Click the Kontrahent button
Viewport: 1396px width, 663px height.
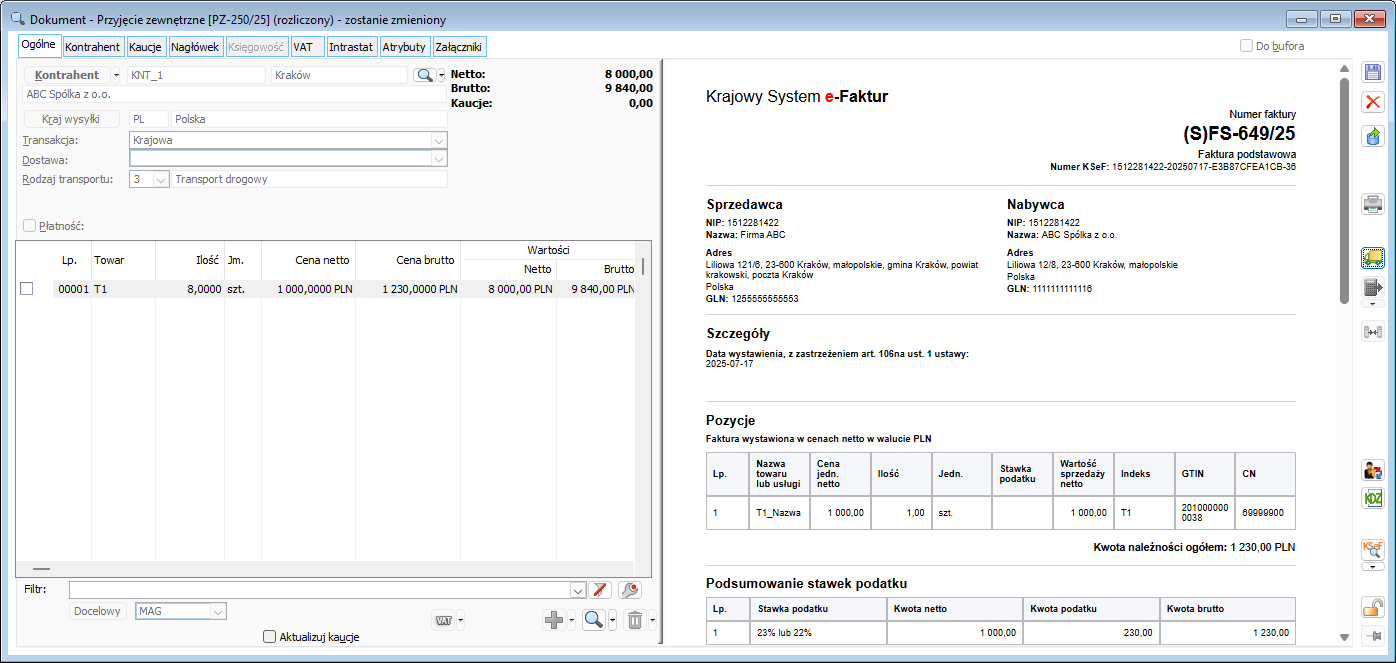click(67, 75)
